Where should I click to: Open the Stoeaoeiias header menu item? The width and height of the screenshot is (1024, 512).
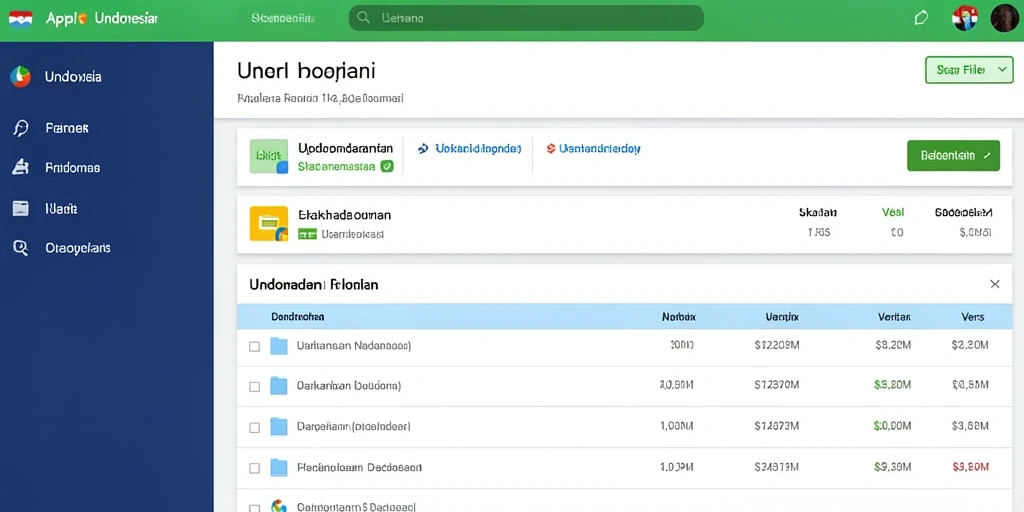283,18
